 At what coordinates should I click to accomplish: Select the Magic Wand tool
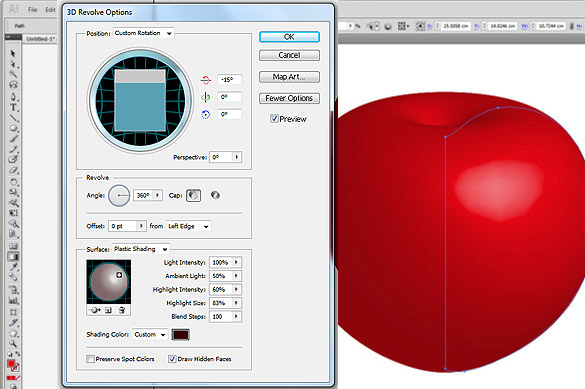click(13, 74)
